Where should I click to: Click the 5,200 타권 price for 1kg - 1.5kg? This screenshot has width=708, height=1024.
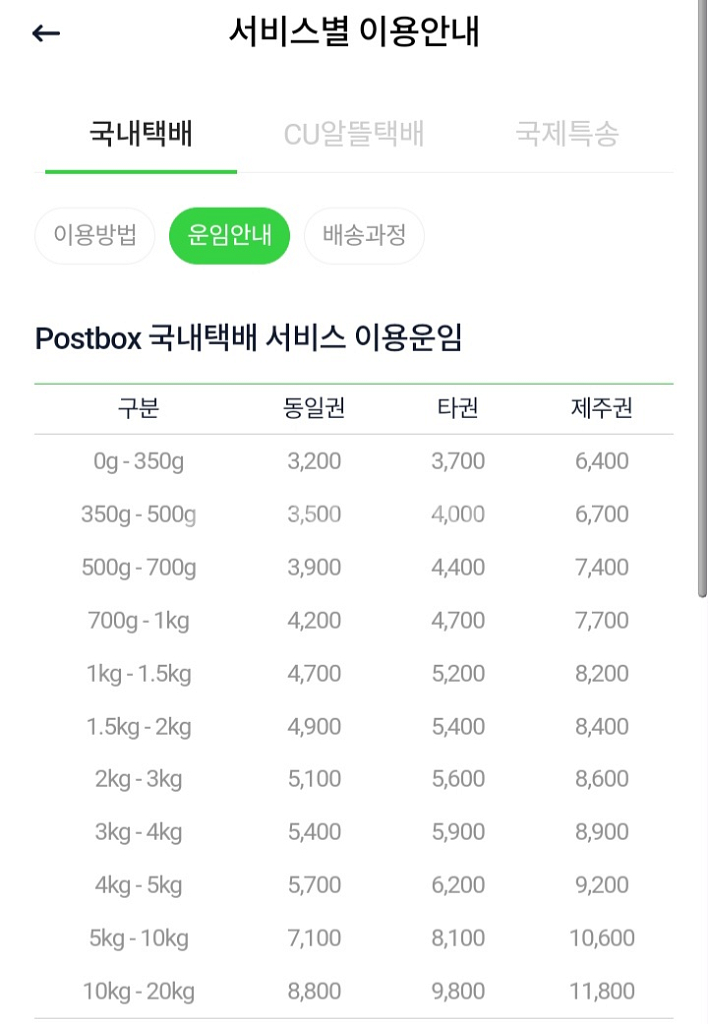click(x=458, y=673)
